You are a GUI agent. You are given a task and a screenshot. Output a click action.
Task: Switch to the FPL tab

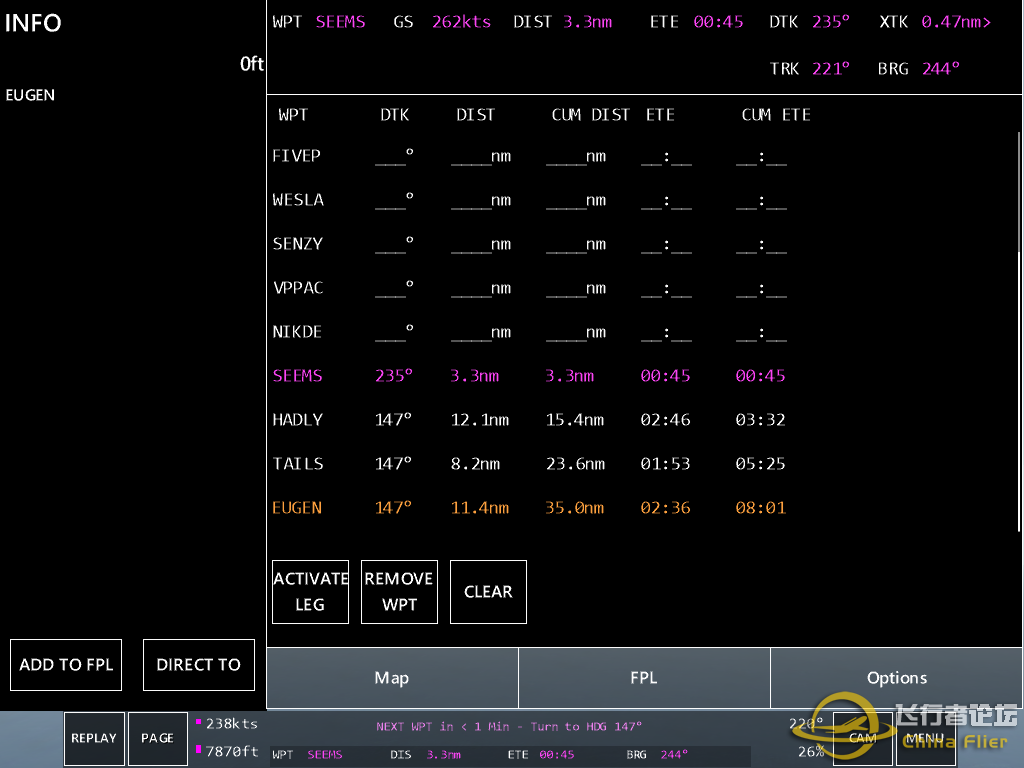pos(644,678)
